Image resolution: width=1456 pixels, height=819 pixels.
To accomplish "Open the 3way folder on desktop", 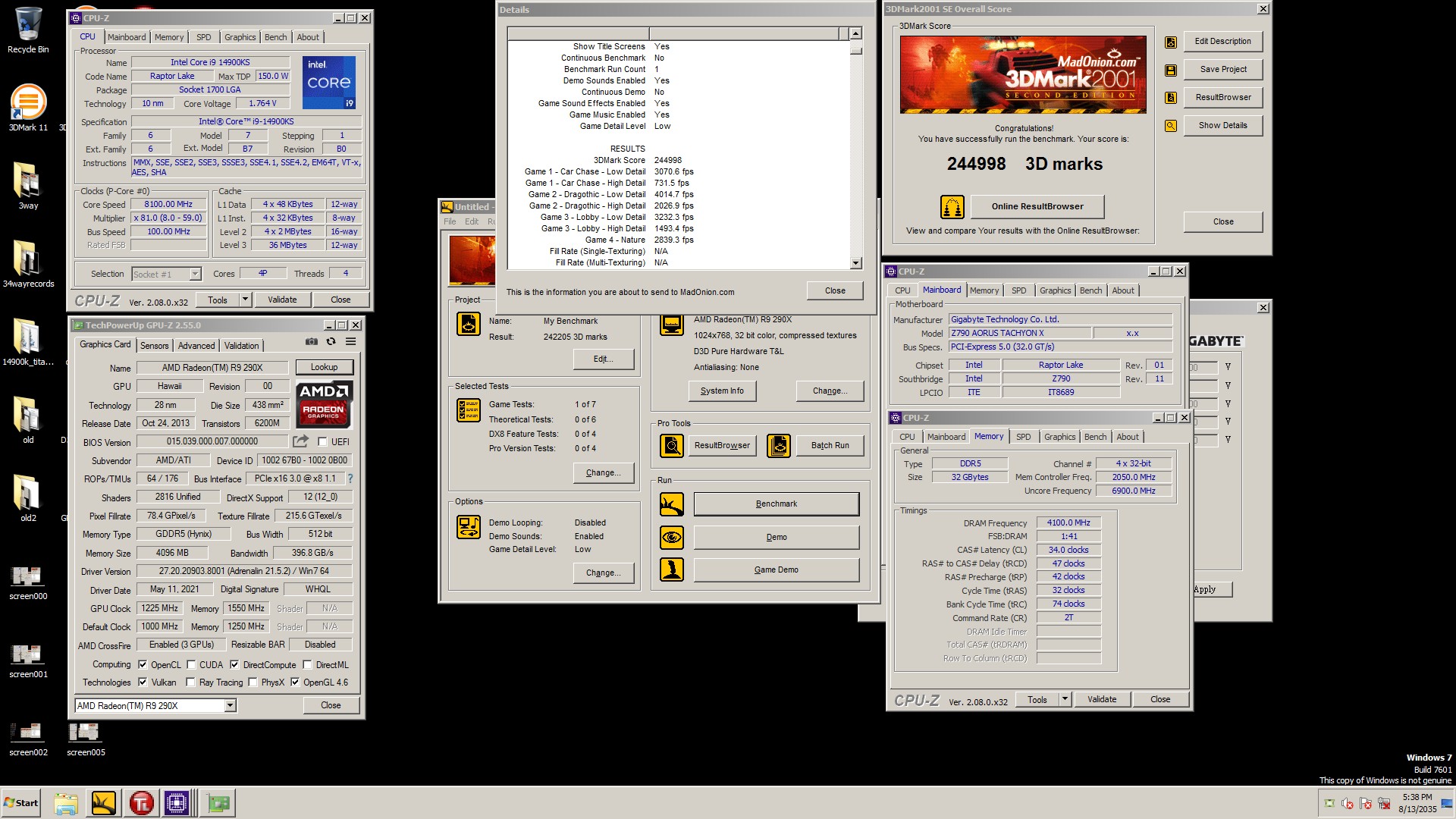I will pos(28,186).
